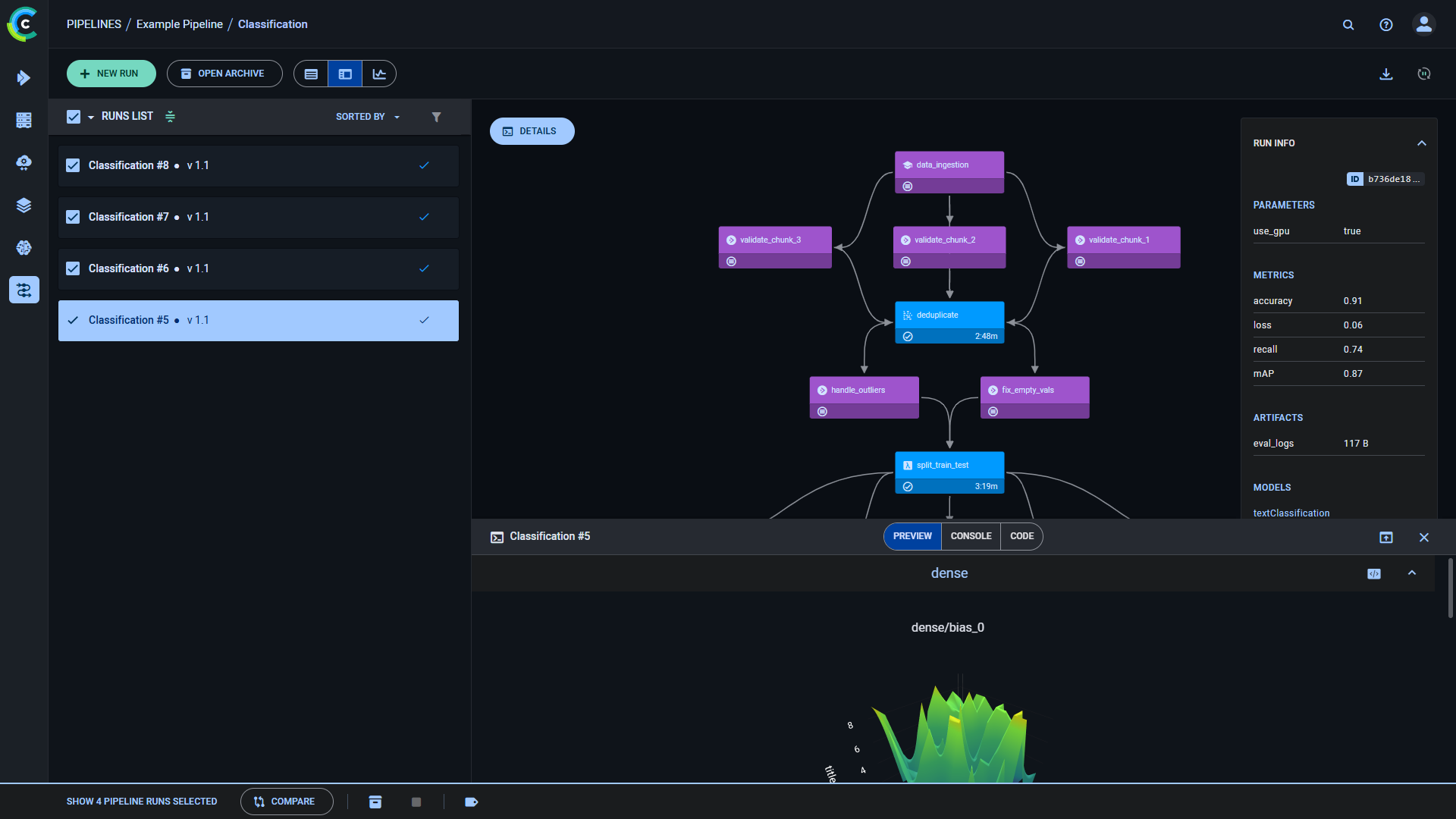This screenshot has height=819, width=1456.
Task: Click the search icon in the header
Action: 1348,25
